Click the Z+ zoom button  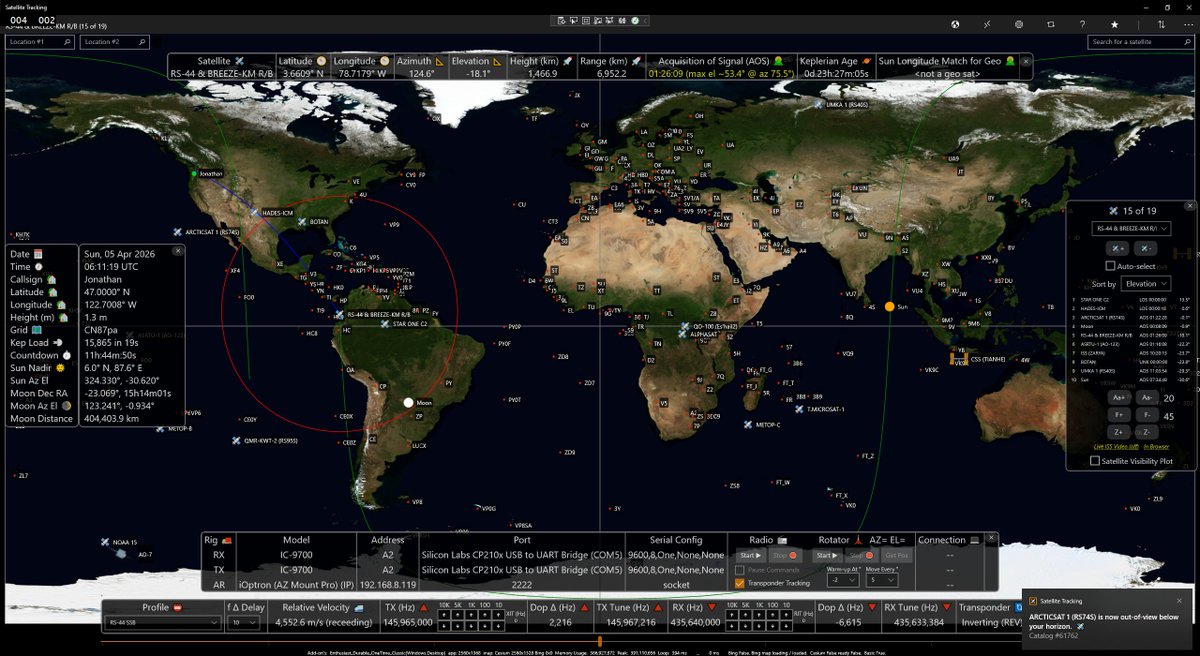(1118, 432)
